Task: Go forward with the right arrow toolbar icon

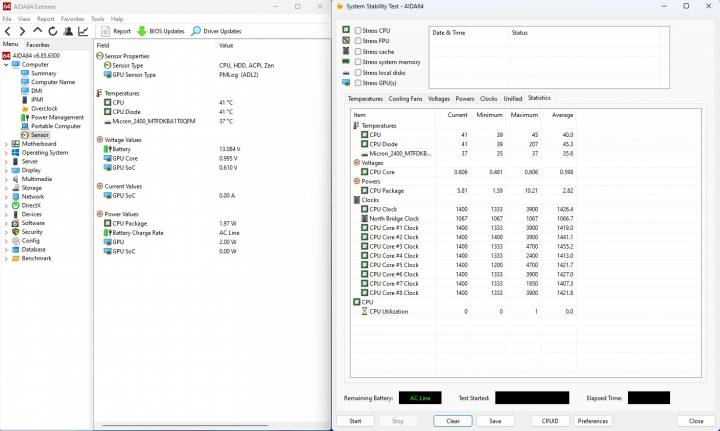Action: pyautogui.click(x=22, y=31)
